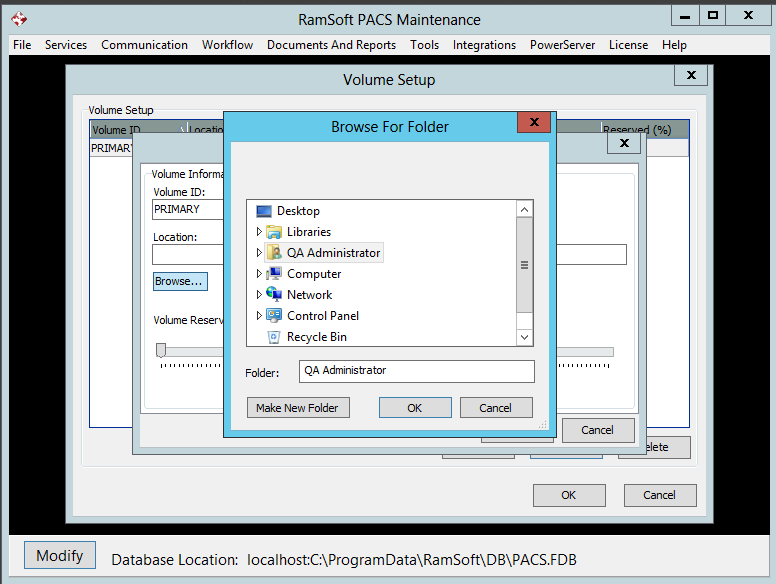Click the Recycle Bin icon

274,337
